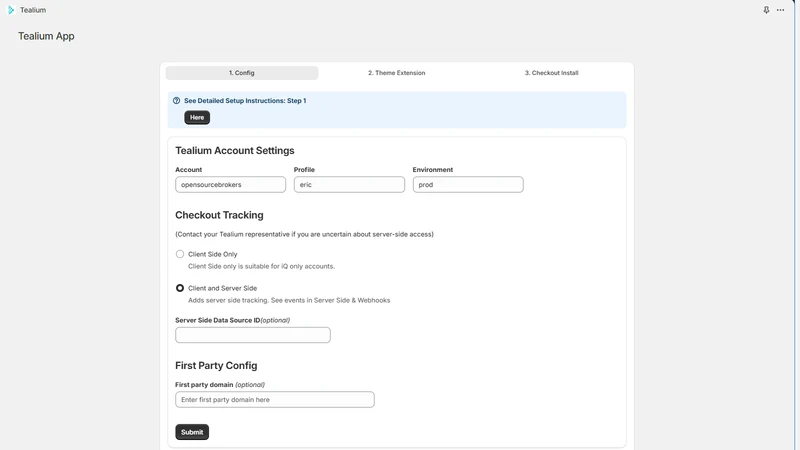Click the Here button for setup instructions
800x450 pixels.
tap(197, 117)
